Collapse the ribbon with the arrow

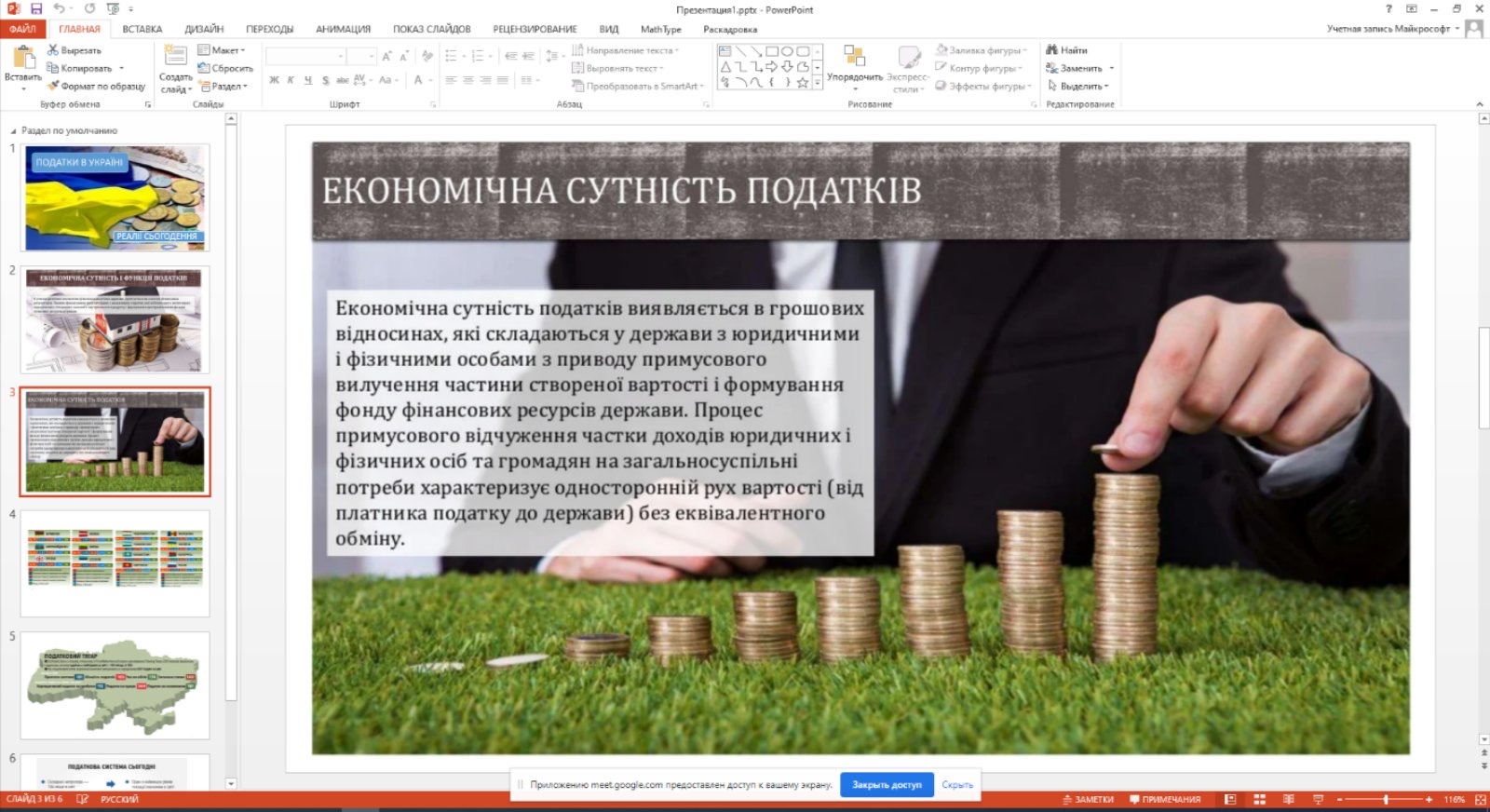pos(1480,104)
